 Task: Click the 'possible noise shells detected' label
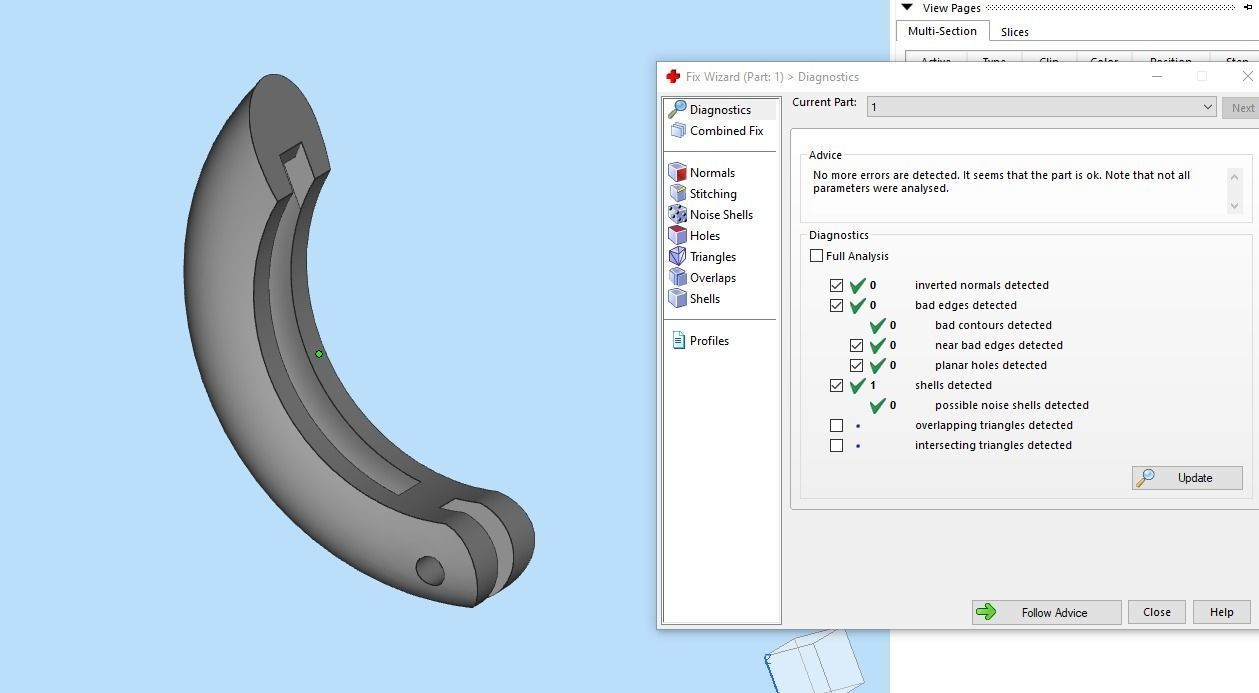click(x=1012, y=405)
